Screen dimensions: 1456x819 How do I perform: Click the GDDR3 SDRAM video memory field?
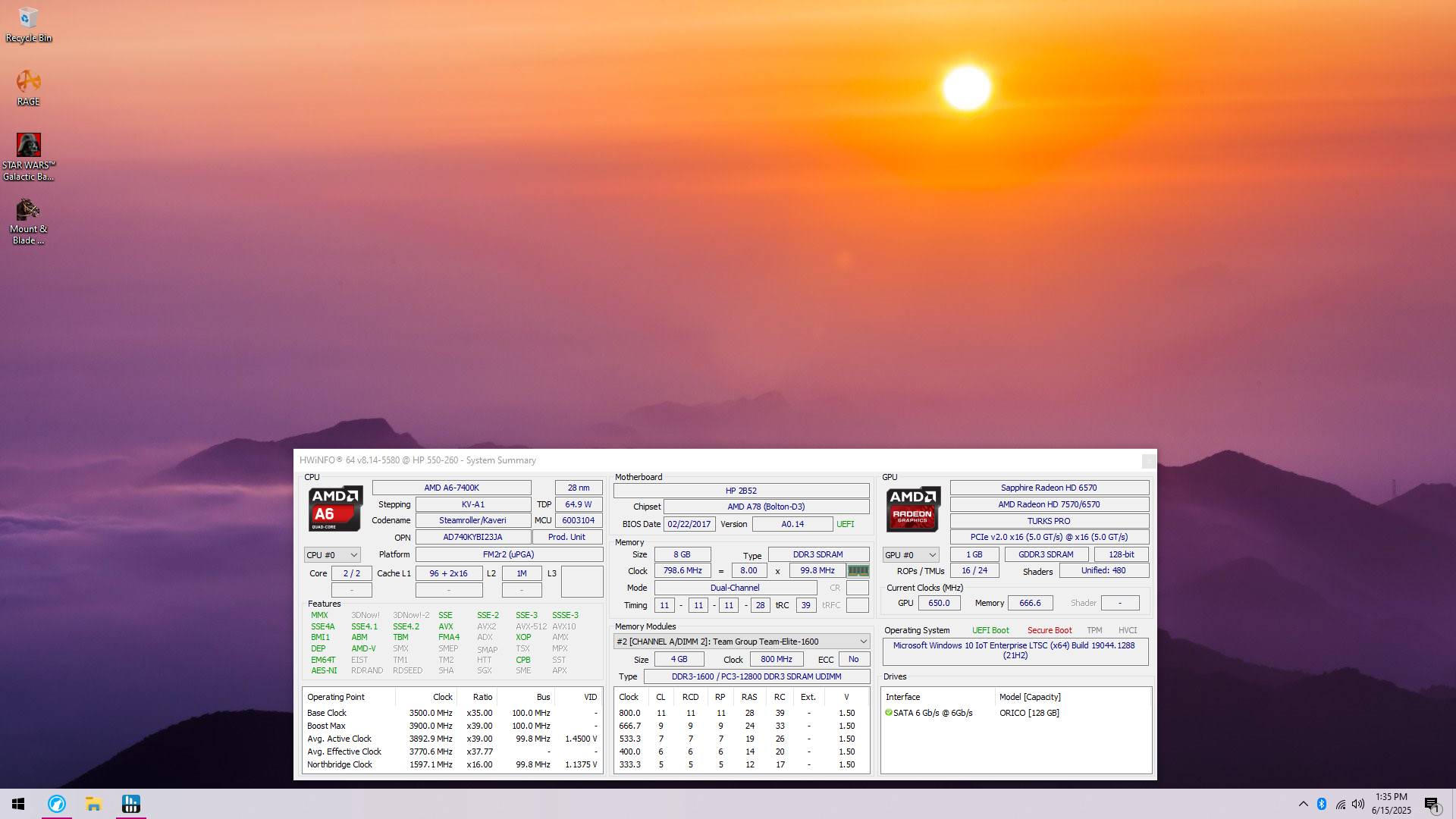coord(1046,554)
